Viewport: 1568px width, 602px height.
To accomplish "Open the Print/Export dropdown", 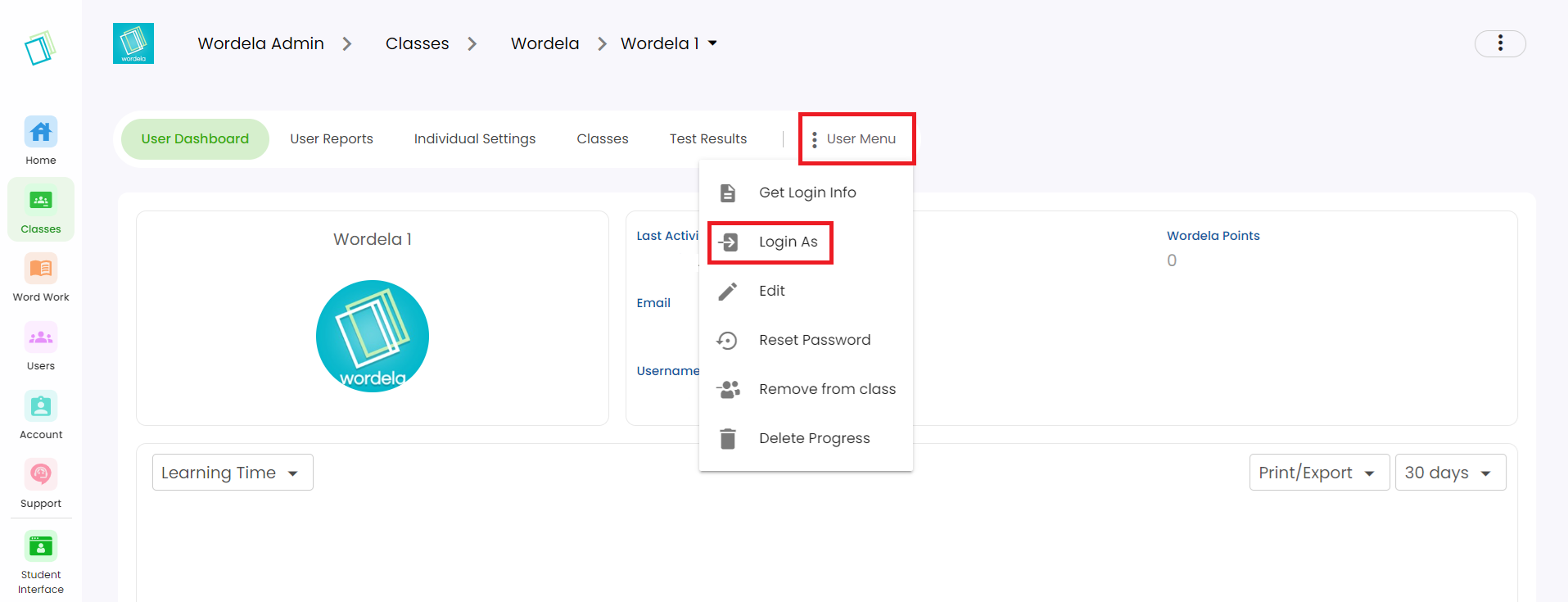I will click(1319, 473).
